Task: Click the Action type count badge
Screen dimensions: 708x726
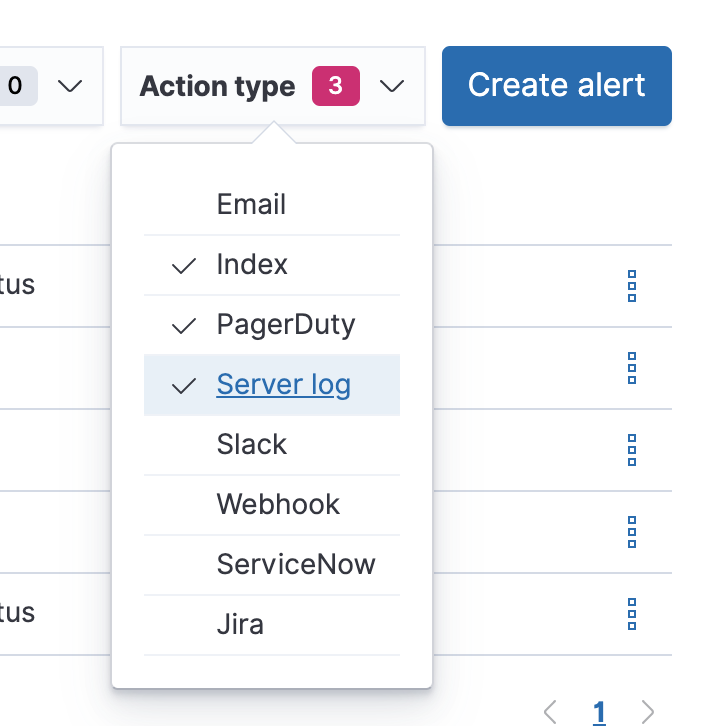Action: [x=335, y=86]
